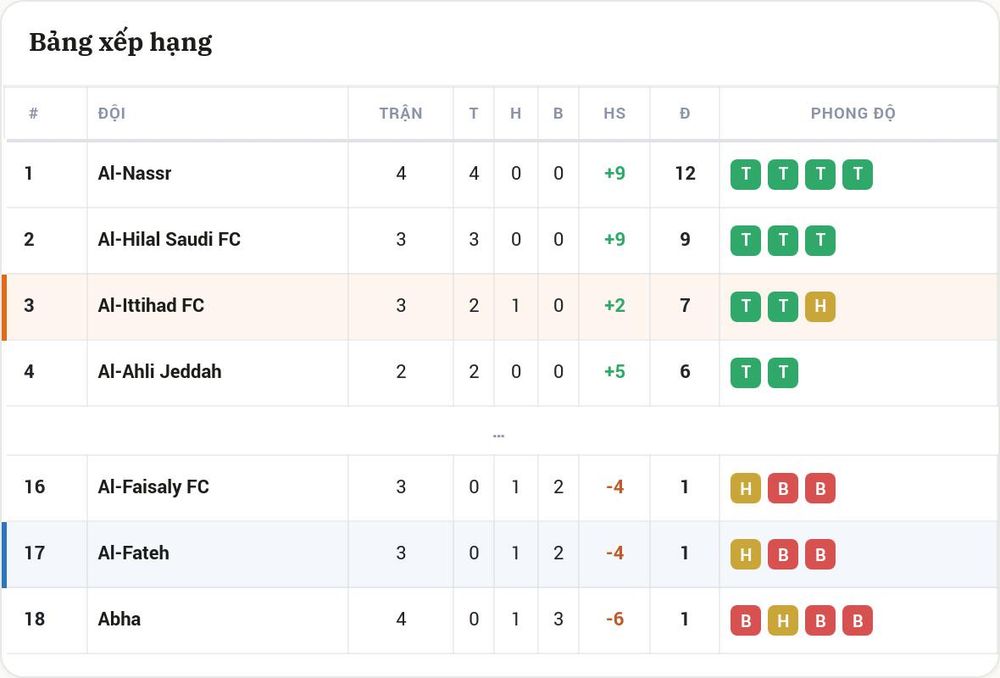The image size is (1000, 678).
Task: Click Abha's yellow H form badge
Action: point(783,621)
